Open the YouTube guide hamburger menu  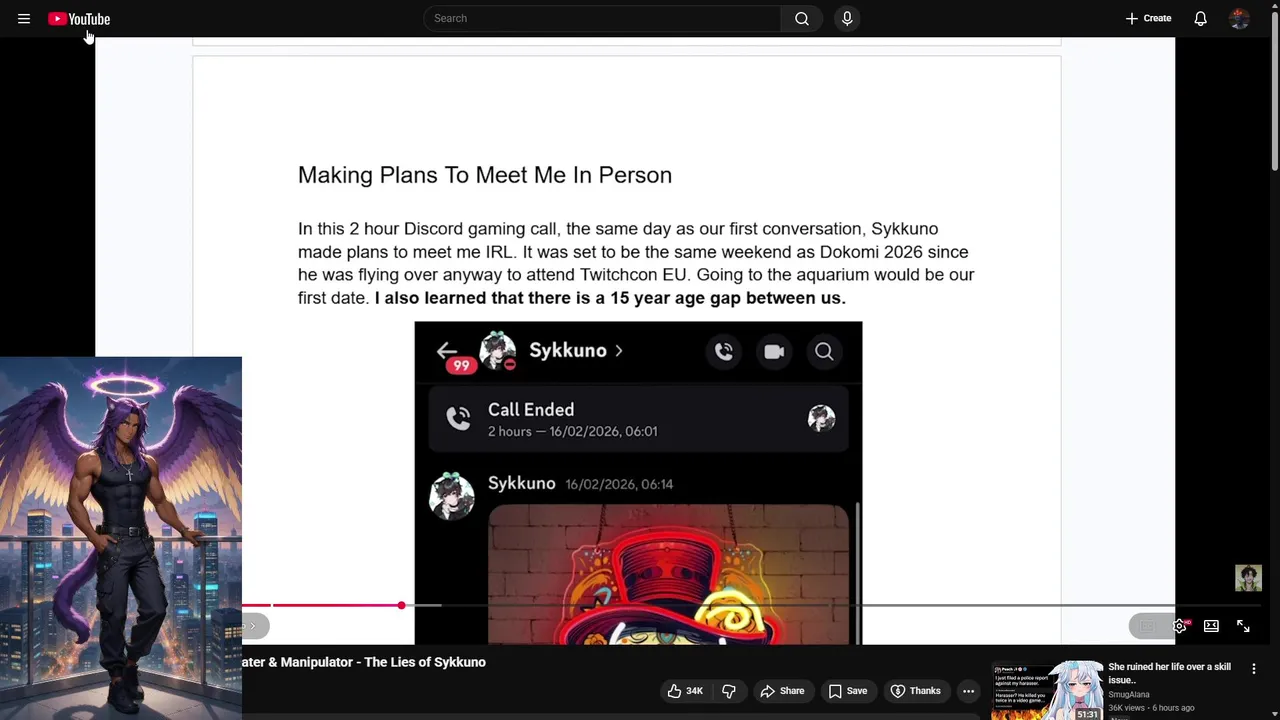click(x=24, y=18)
